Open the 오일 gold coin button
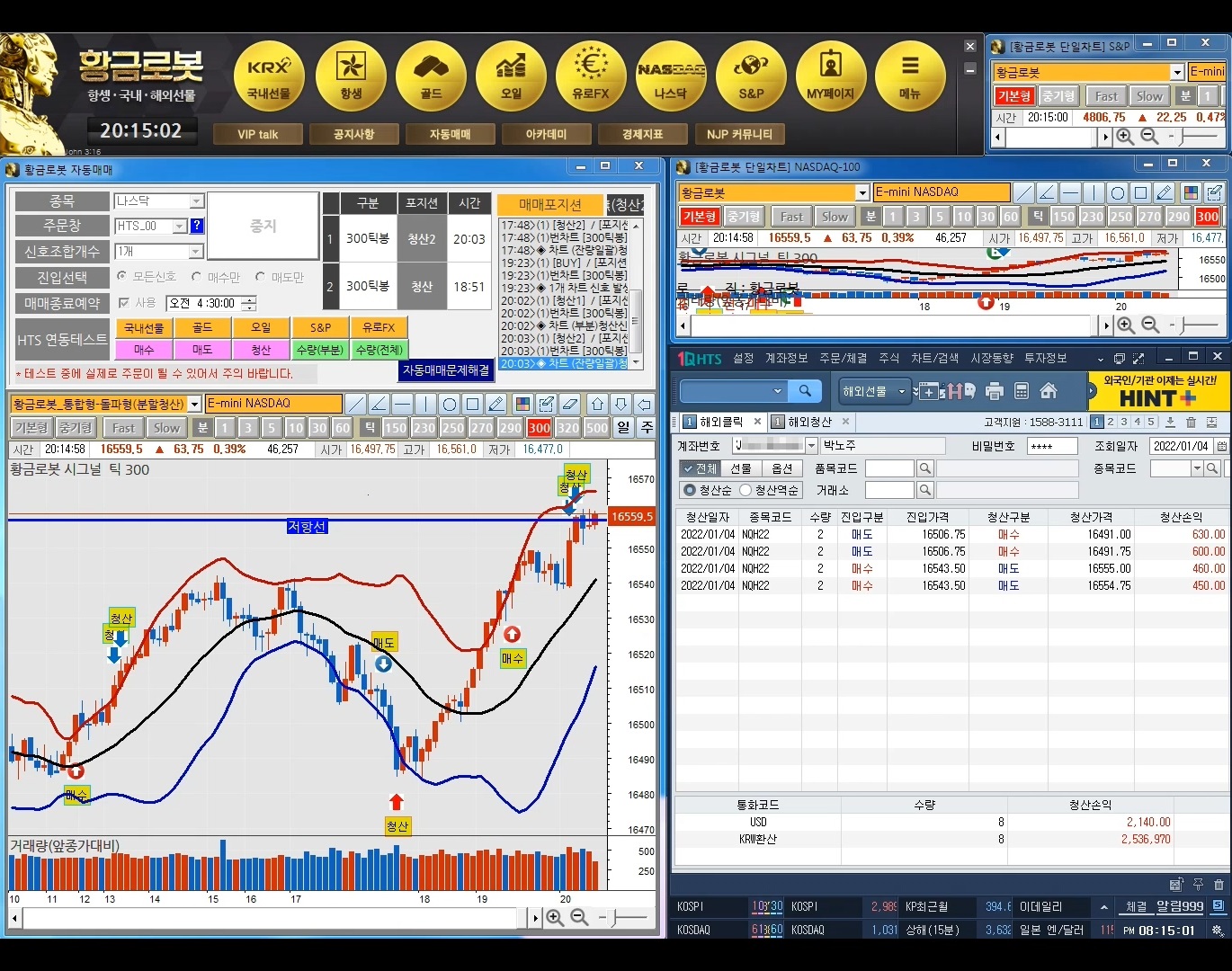 pos(511,76)
